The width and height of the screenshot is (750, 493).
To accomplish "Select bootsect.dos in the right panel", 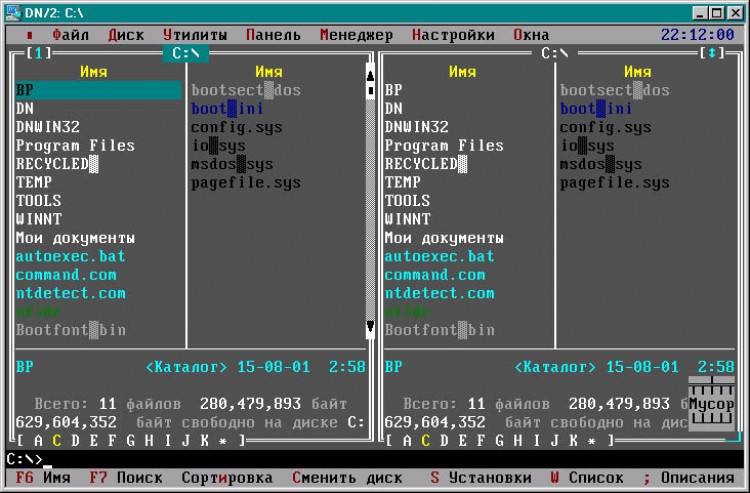I will click(615, 90).
